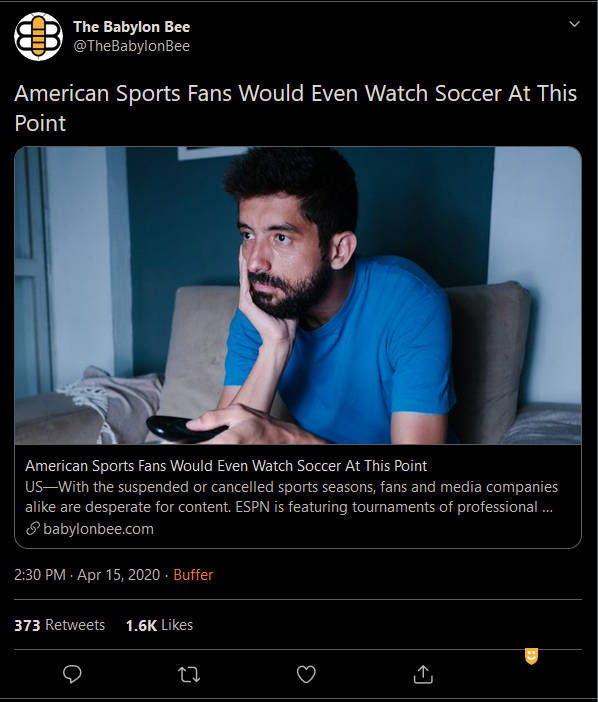Click the article summary text starting with US—With
The height and width of the screenshot is (702, 598).
291,497
